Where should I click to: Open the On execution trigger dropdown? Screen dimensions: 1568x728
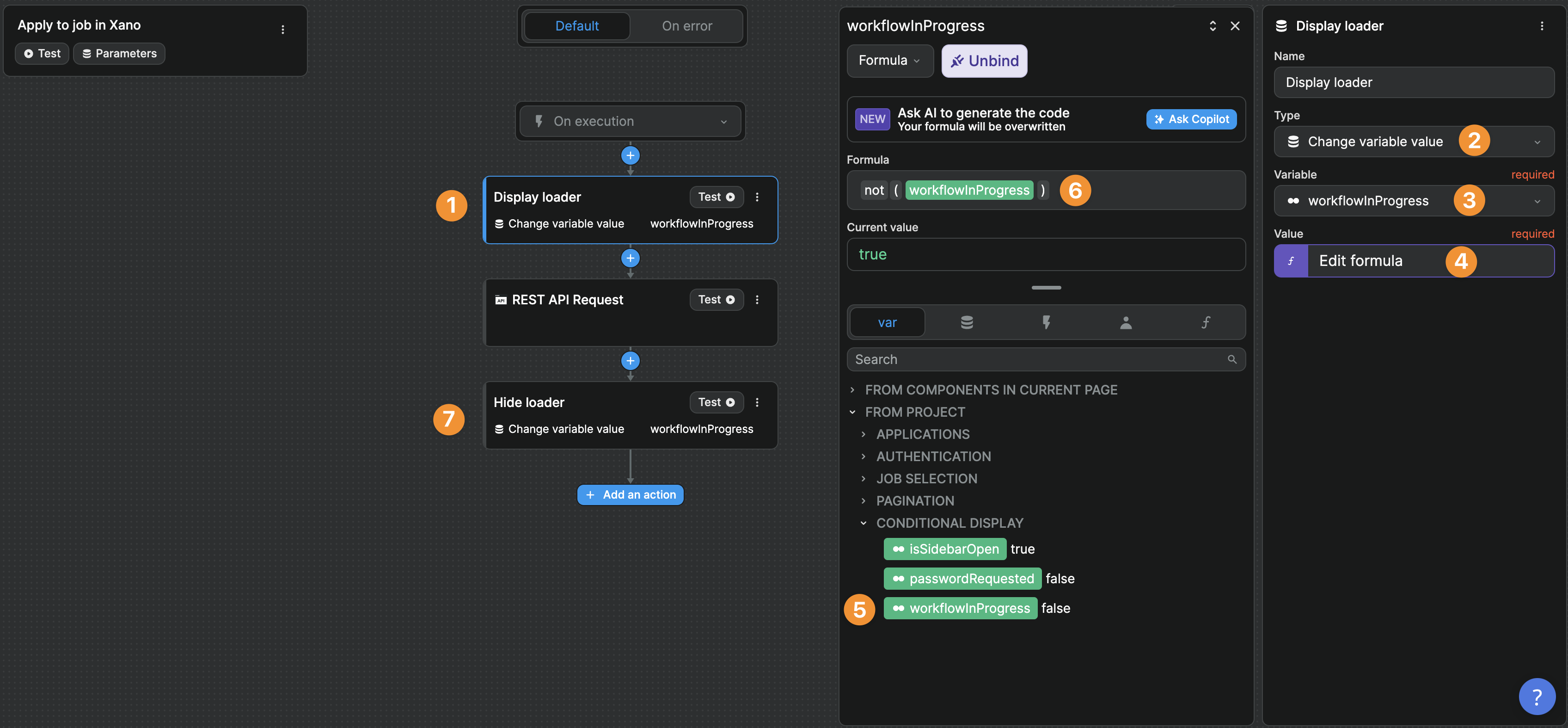tap(630, 121)
